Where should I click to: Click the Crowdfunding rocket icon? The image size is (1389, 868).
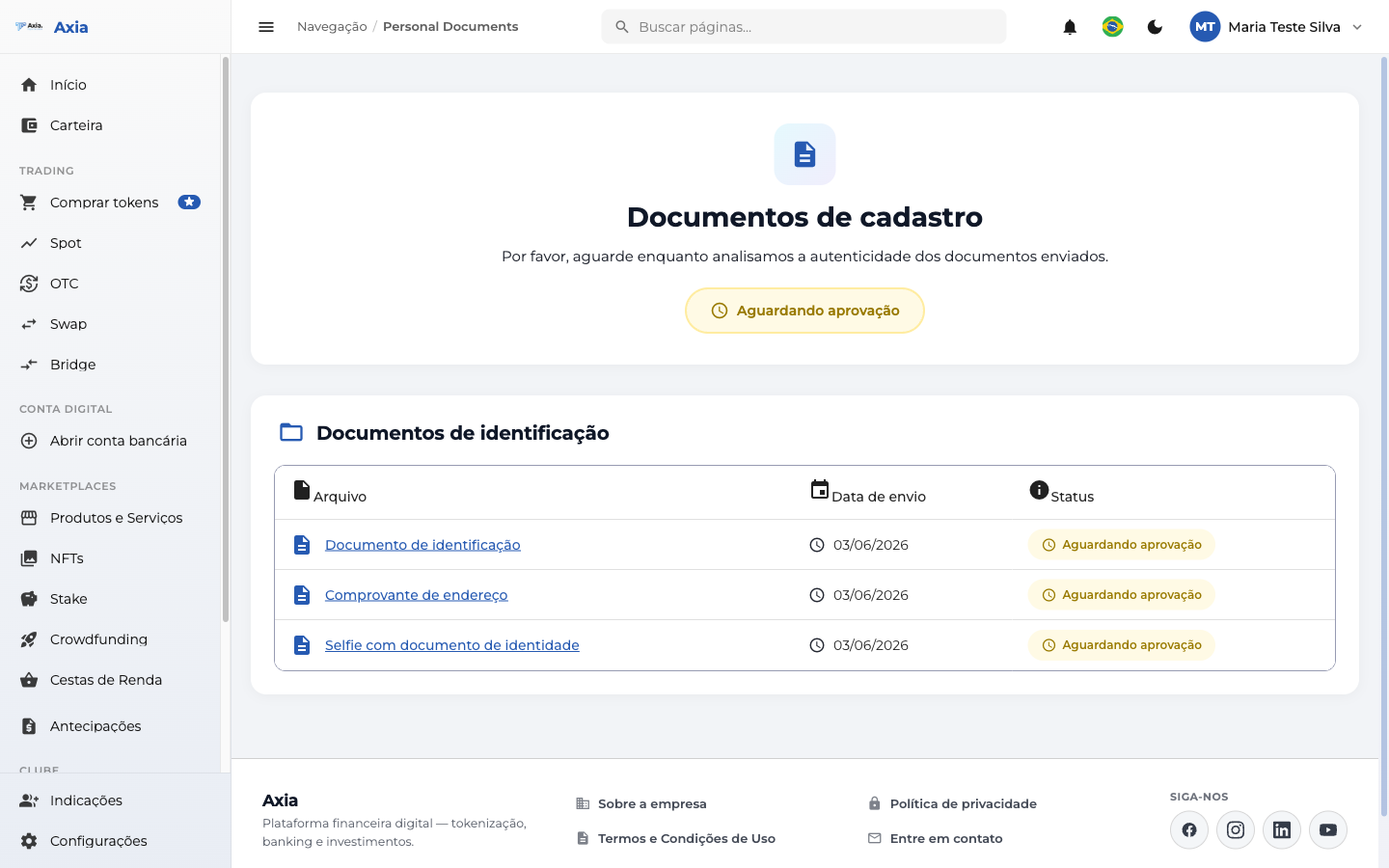tap(29, 639)
